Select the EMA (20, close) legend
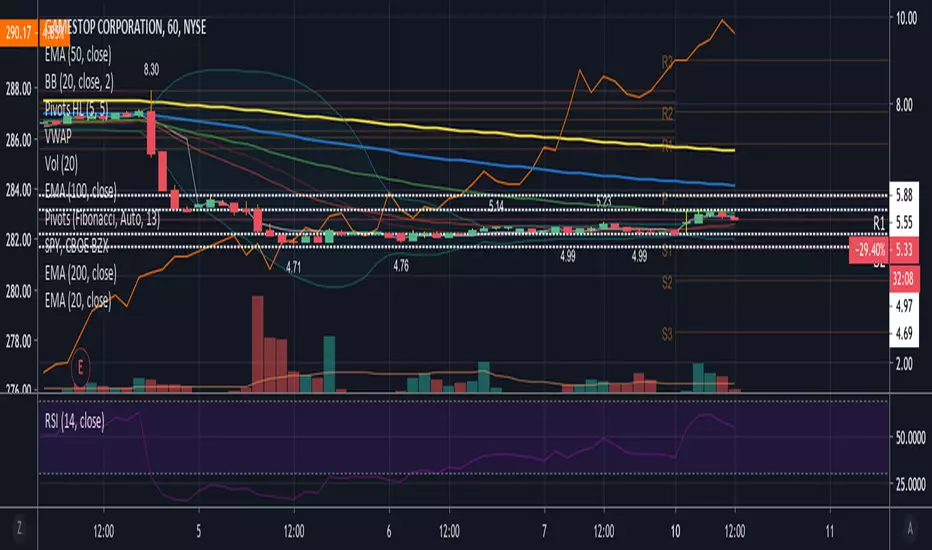 tap(77, 301)
